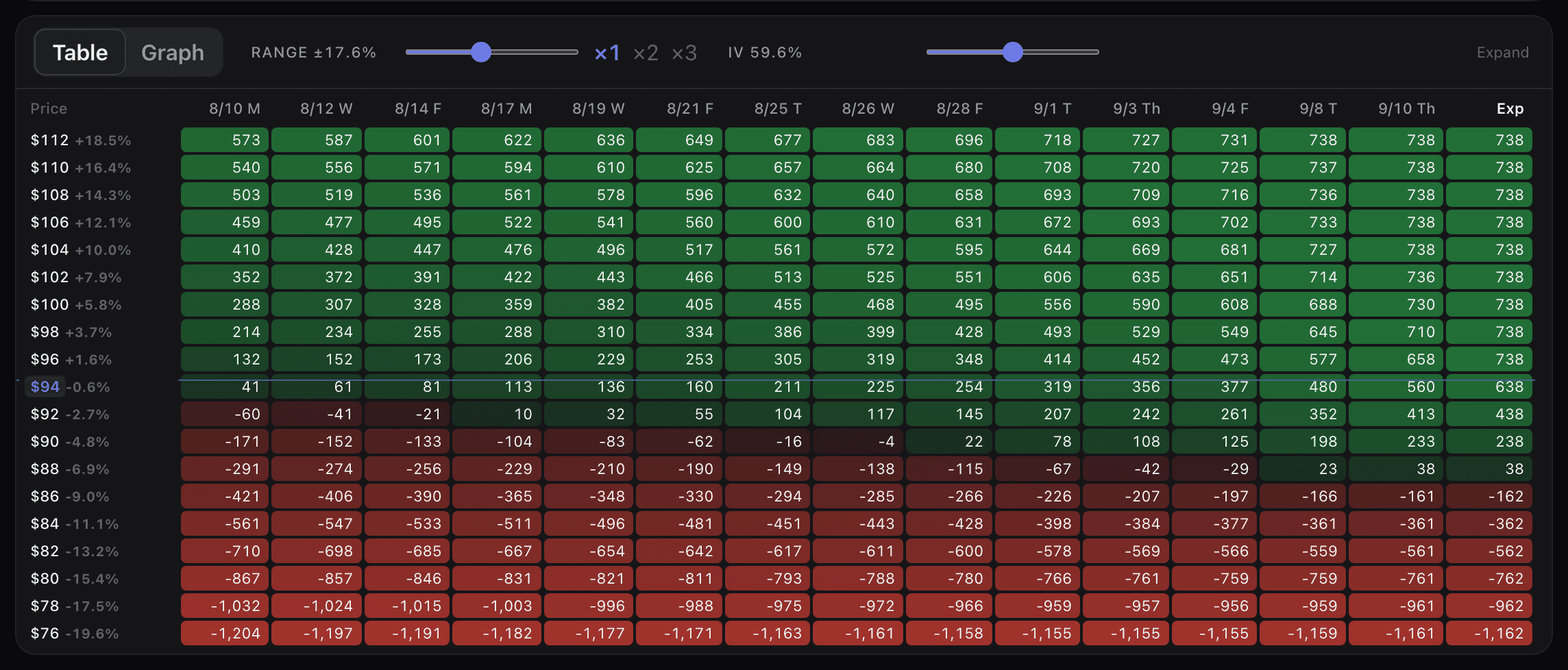Click the 8/10 M column header

tap(234, 109)
